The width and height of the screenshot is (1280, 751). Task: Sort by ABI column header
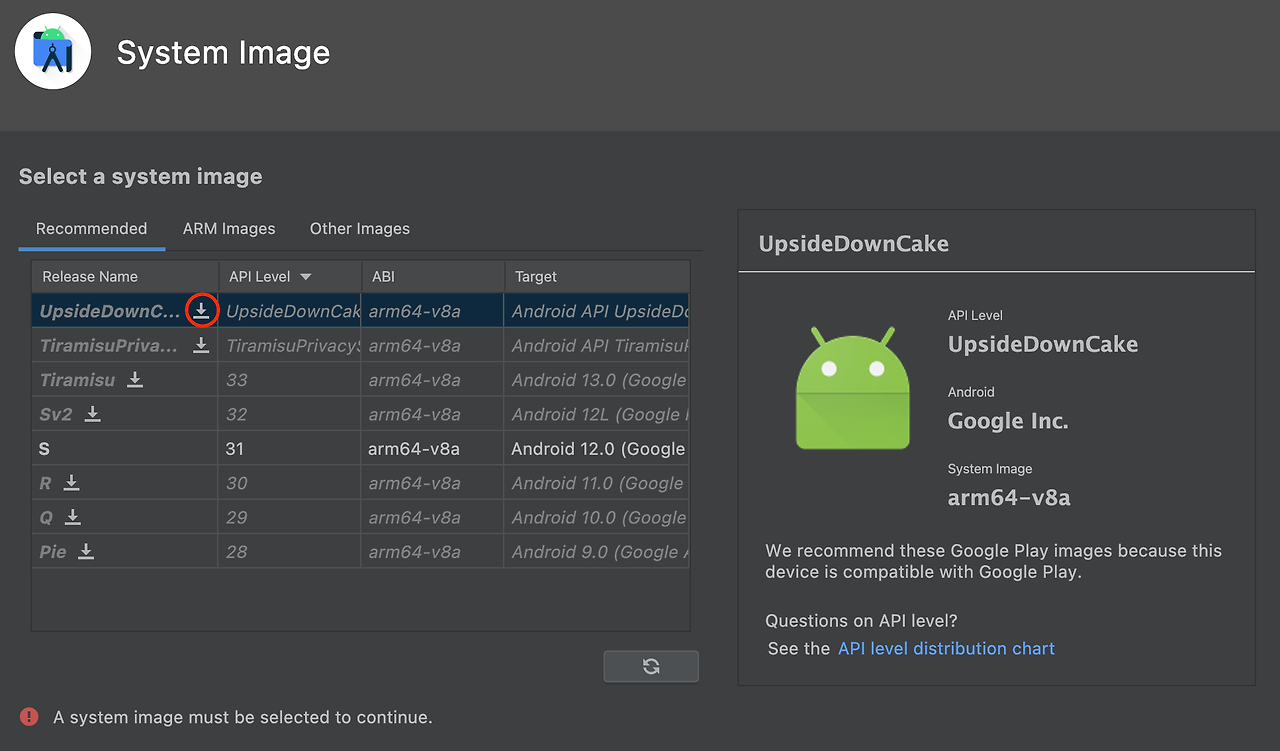[432, 277]
